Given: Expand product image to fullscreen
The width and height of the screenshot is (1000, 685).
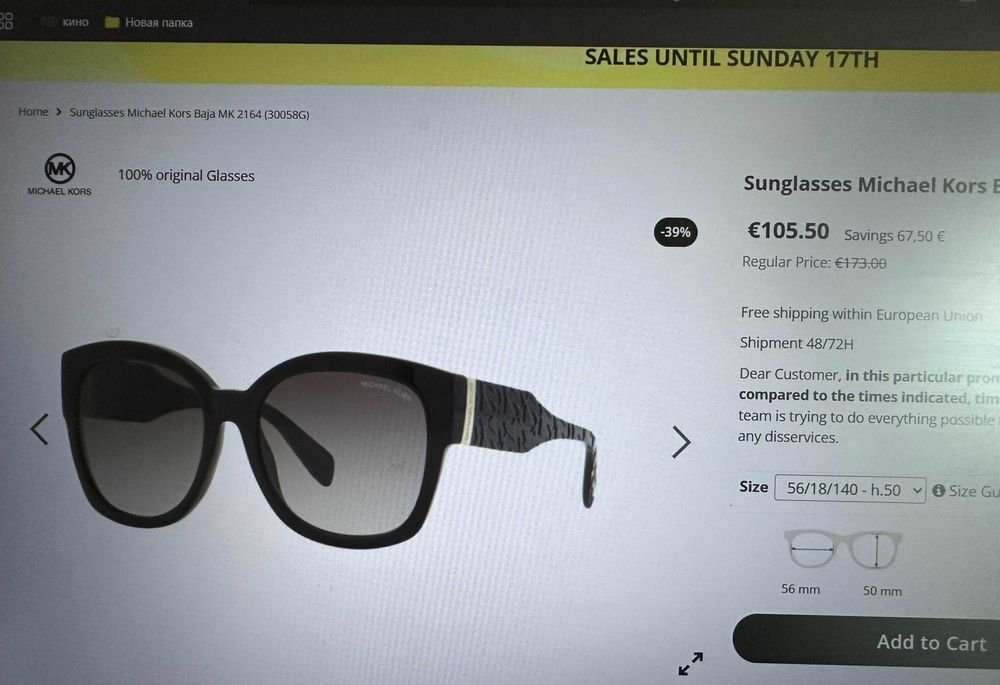Looking at the screenshot, I should [691, 663].
